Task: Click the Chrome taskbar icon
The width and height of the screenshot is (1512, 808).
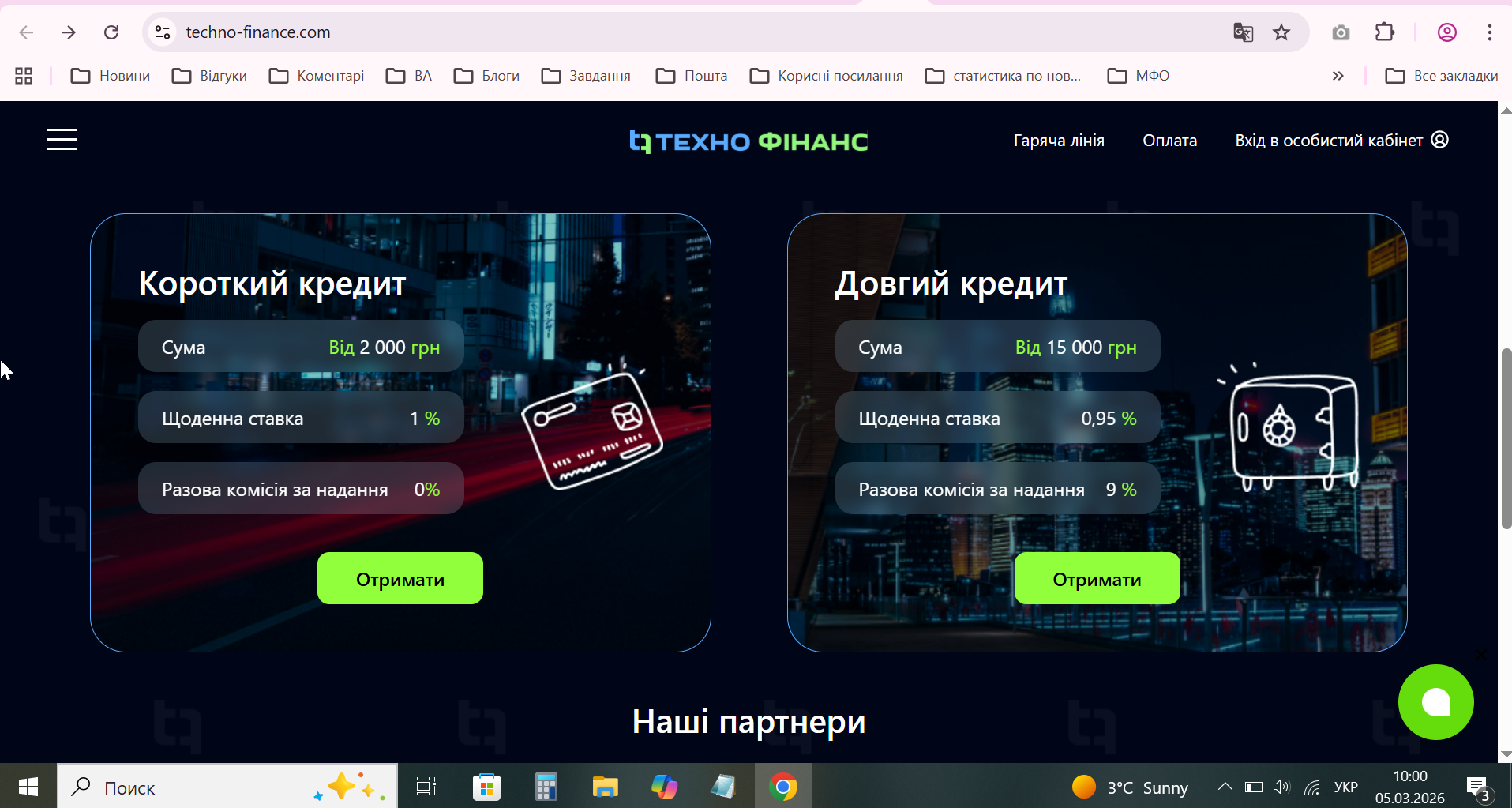Action: [783, 787]
